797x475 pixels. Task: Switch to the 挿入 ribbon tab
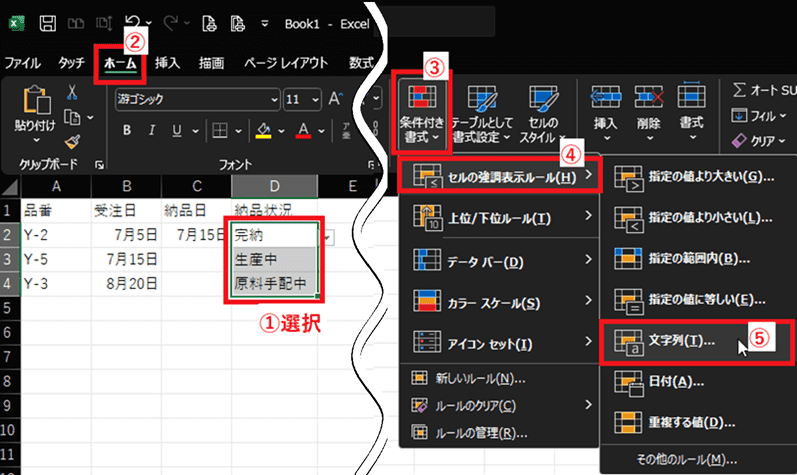(167, 63)
